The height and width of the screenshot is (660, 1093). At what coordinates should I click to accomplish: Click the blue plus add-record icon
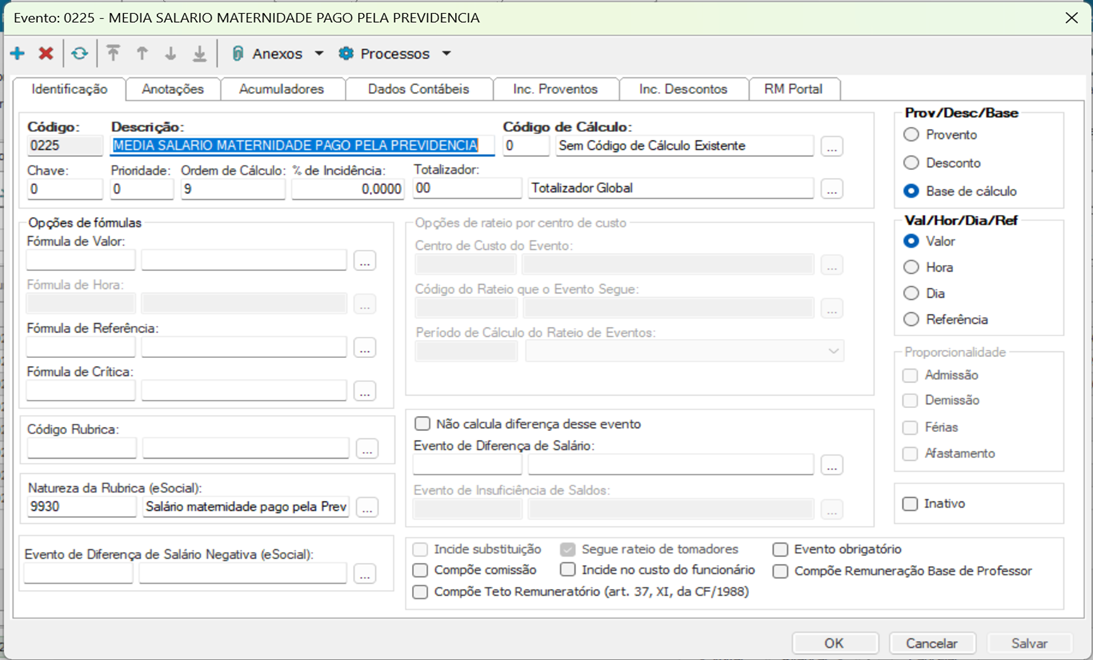[x=17, y=54]
